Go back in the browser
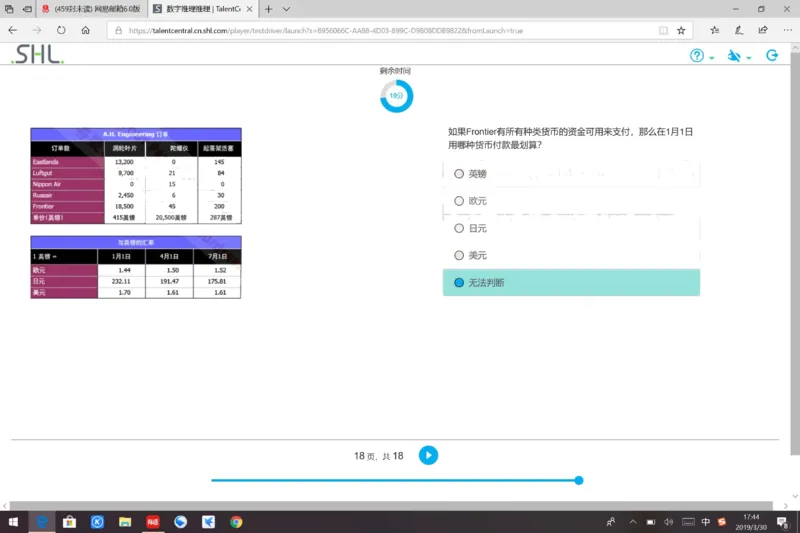The height and width of the screenshot is (533, 800). 13,30
